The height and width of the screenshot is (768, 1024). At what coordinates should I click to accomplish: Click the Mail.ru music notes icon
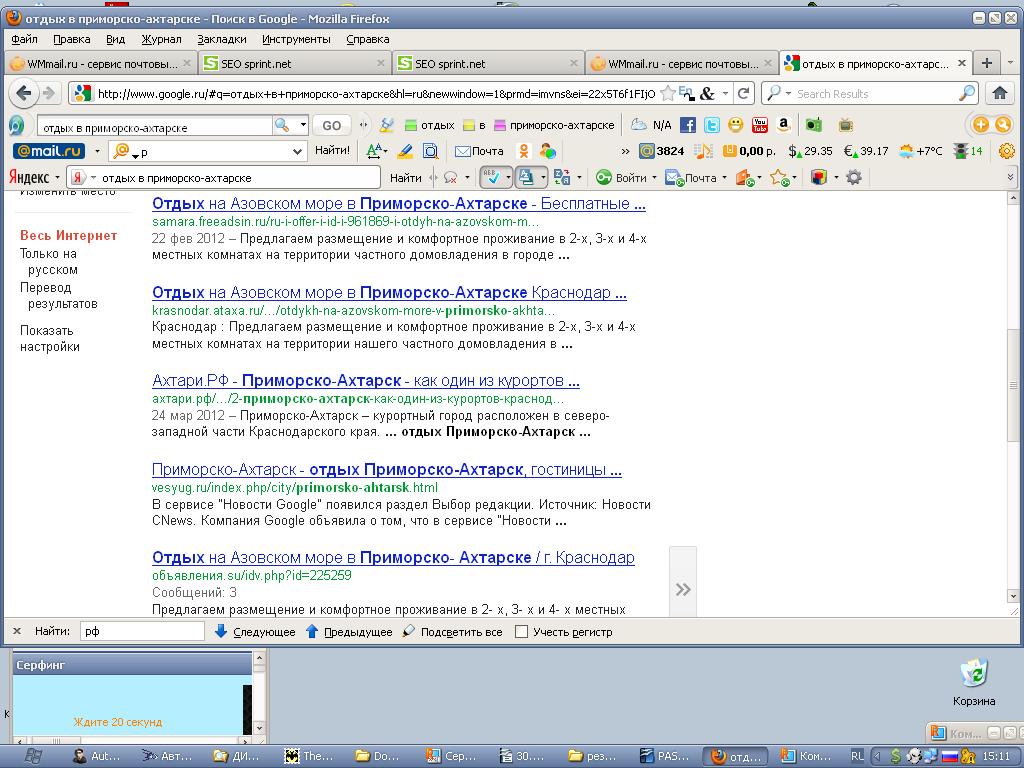pyautogui.click(x=703, y=152)
